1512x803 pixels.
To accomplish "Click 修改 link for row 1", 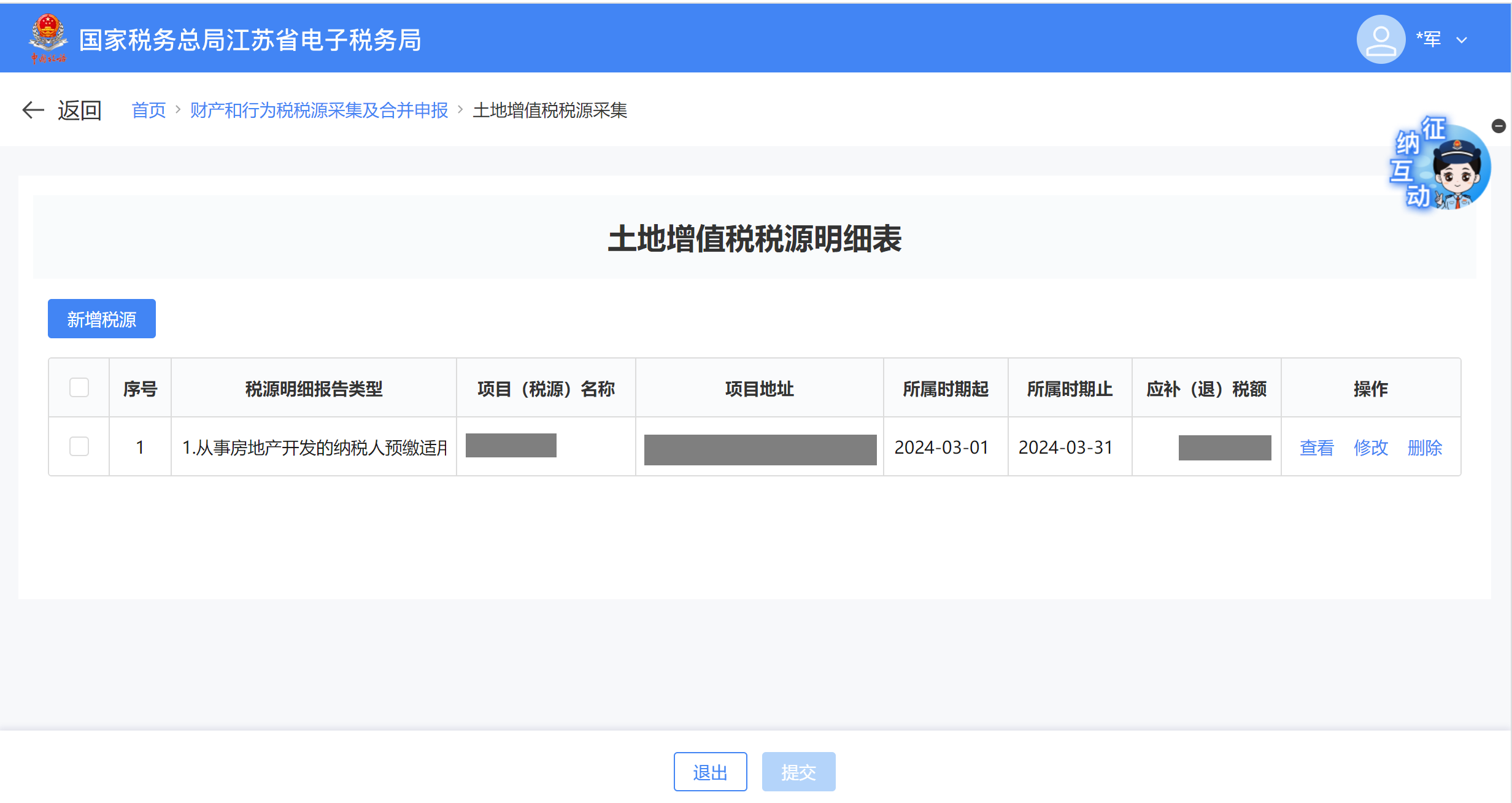I will point(1370,448).
